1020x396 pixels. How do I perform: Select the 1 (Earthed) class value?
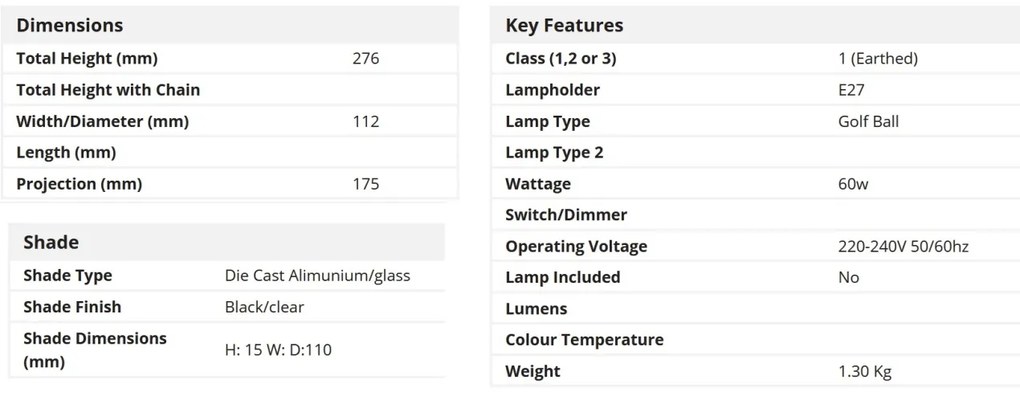878,59
